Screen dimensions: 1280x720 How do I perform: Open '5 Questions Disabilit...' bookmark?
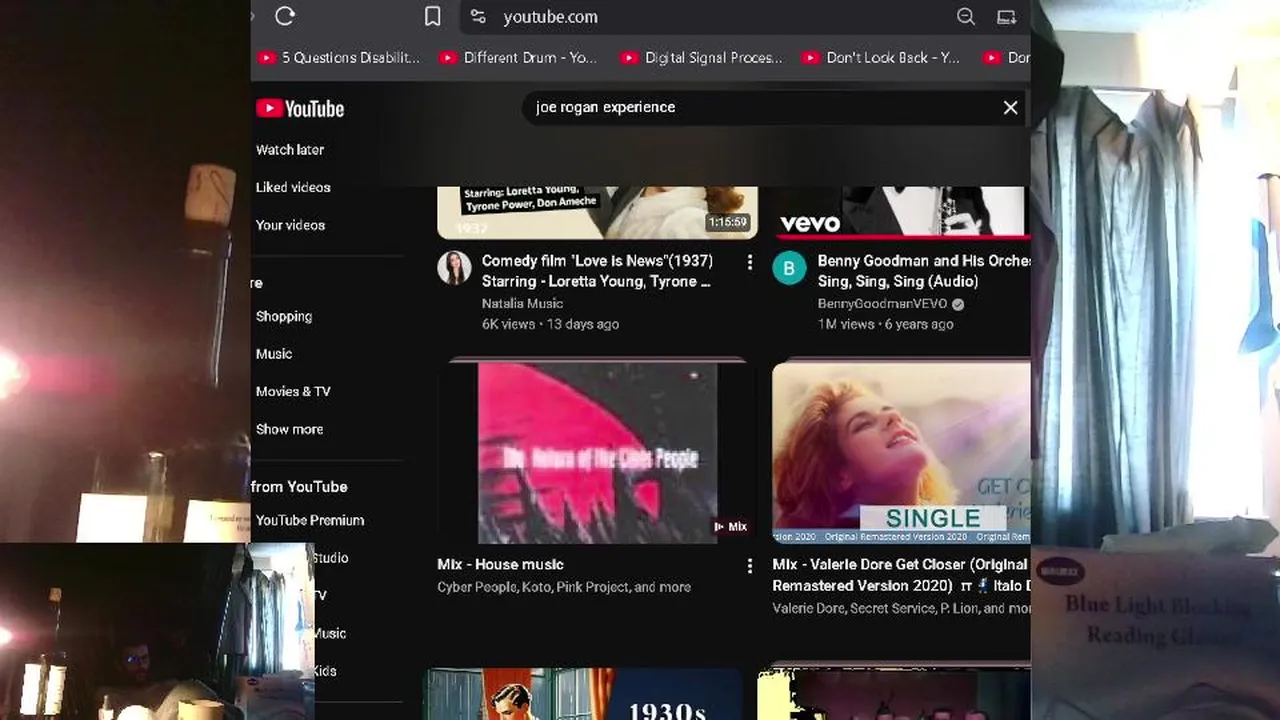[339, 58]
